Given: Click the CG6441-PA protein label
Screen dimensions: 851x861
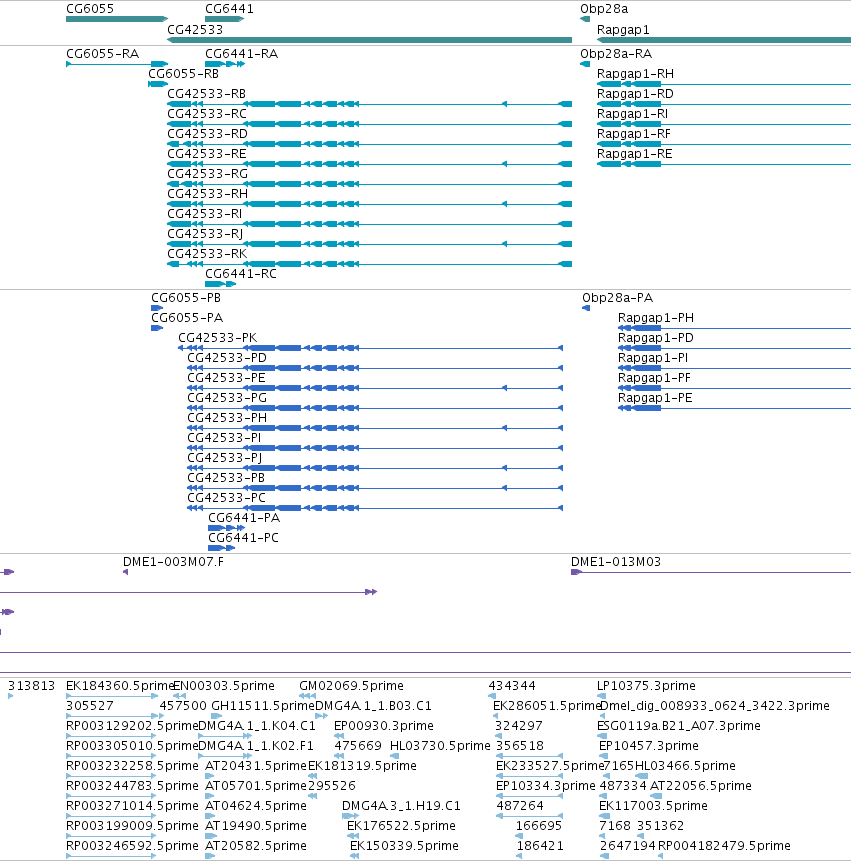Looking at the screenshot, I should pos(244,518).
